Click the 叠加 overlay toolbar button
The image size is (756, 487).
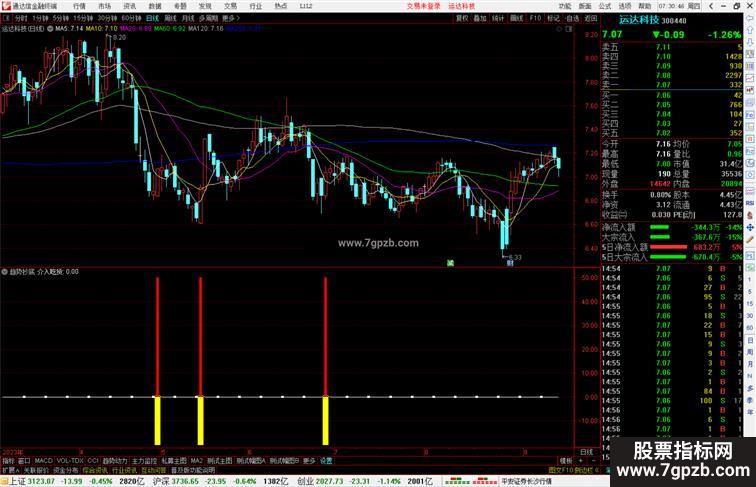(x=480, y=18)
